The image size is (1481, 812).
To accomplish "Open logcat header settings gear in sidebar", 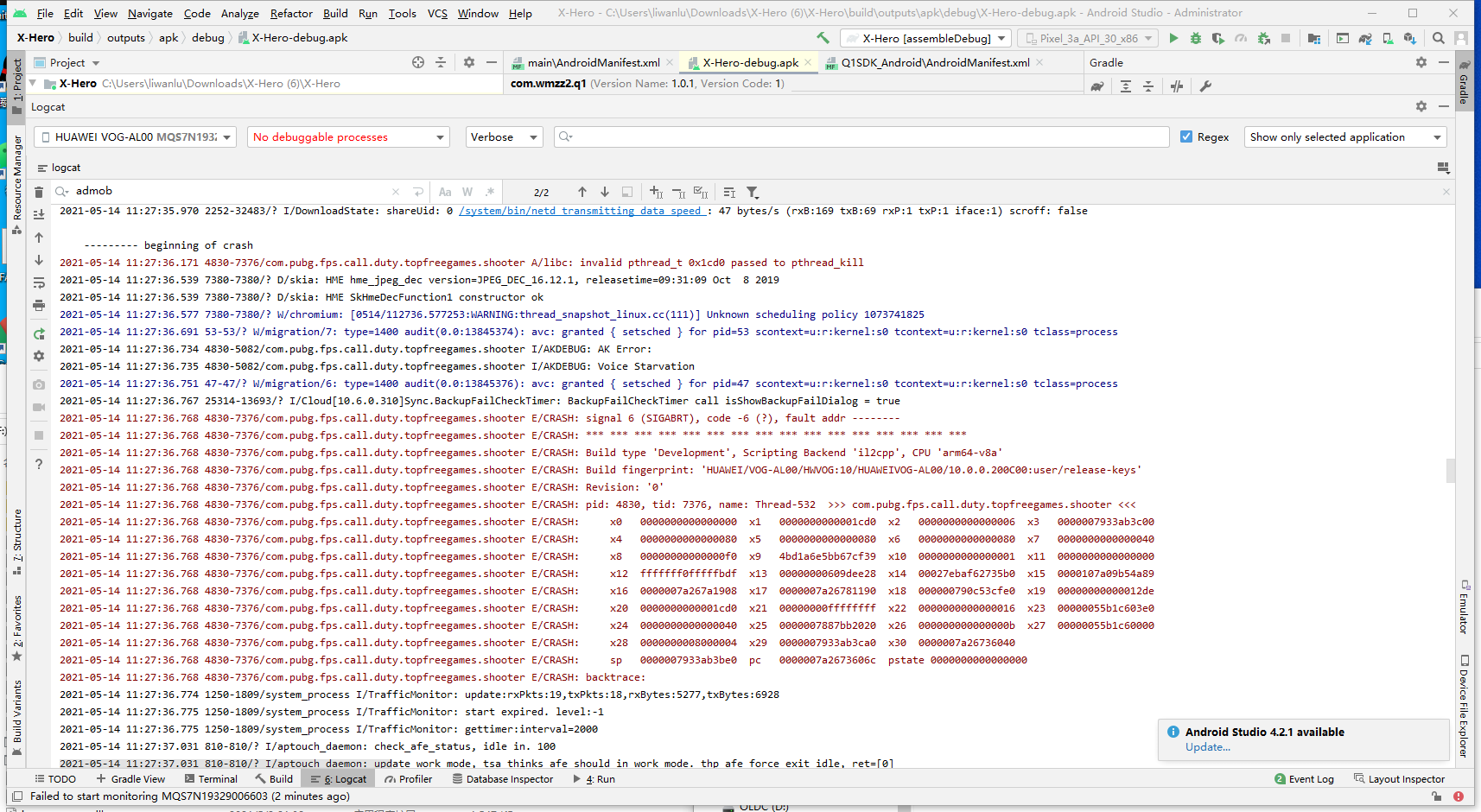I will (x=39, y=356).
